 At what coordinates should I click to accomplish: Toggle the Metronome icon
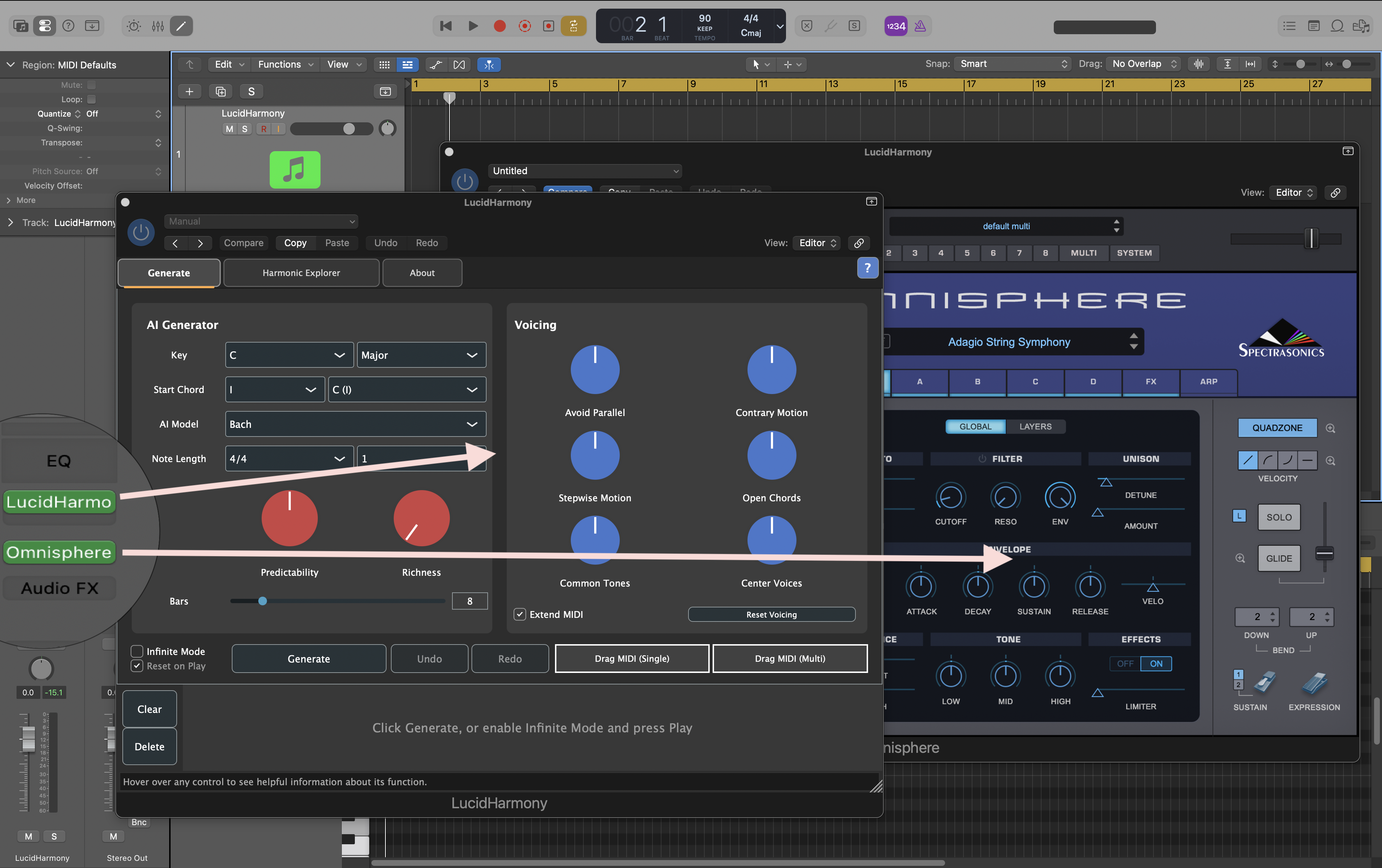pyautogui.click(x=920, y=26)
